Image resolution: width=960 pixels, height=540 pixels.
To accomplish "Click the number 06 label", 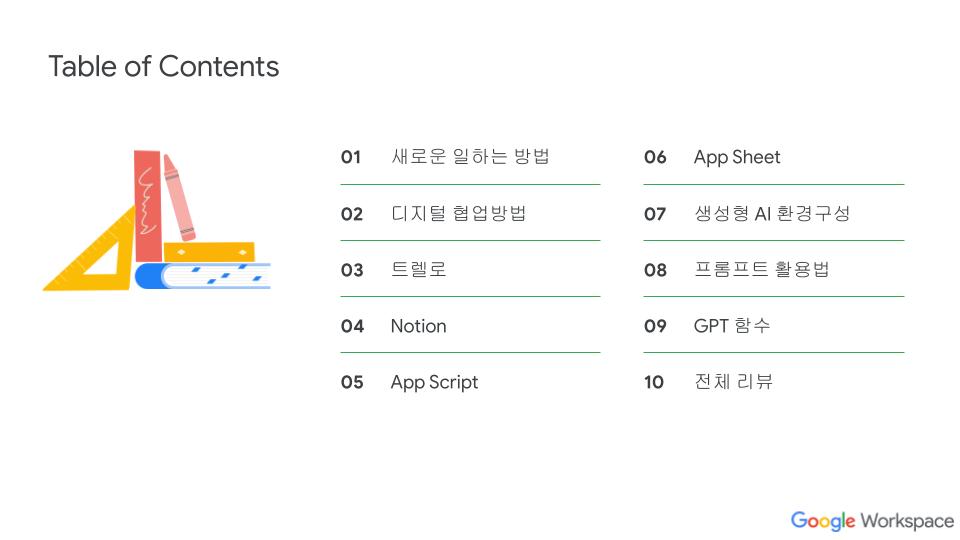I will (x=655, y=157).
